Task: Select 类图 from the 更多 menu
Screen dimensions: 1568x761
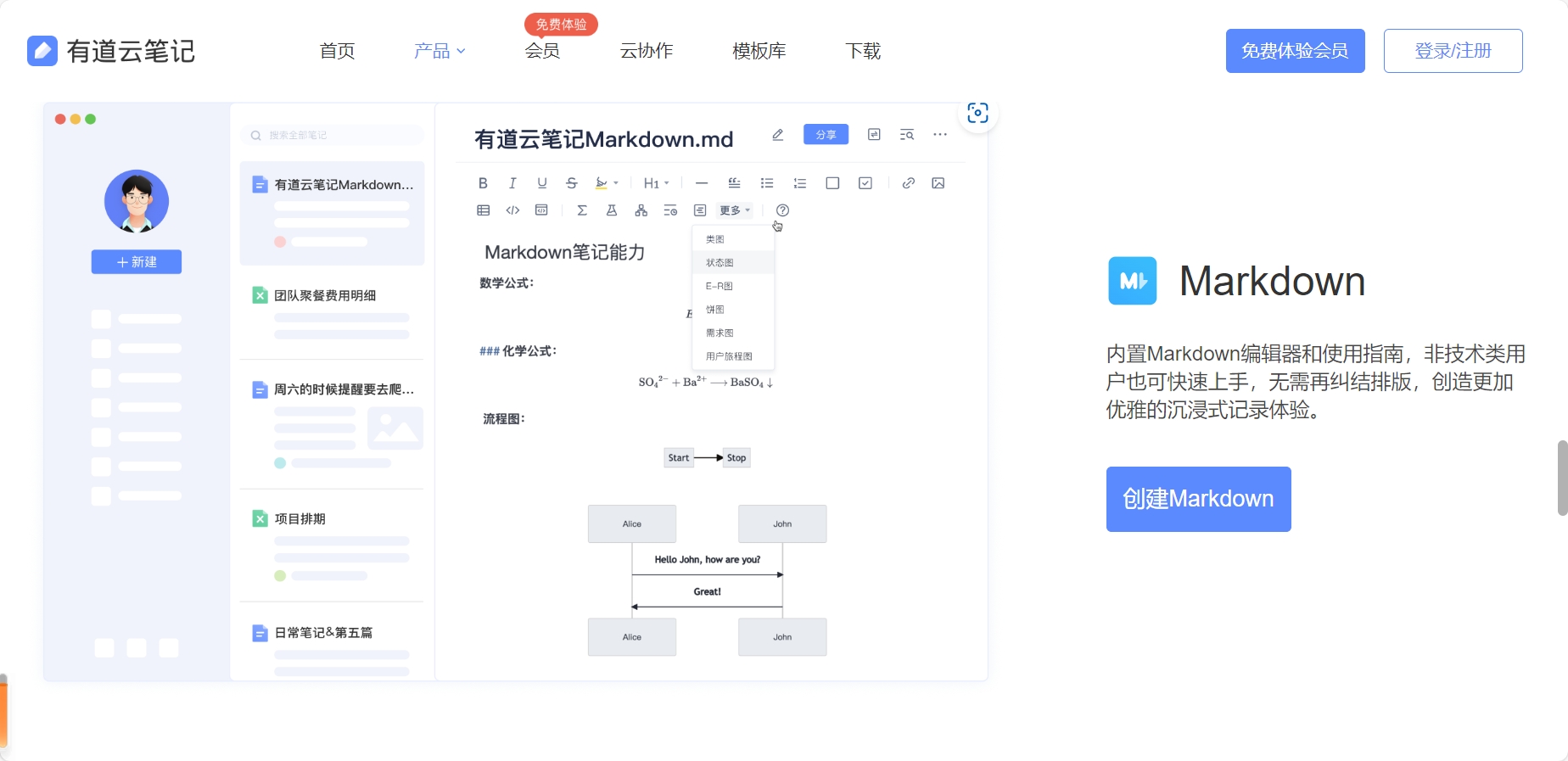Action: pyautogui.click(x=734, y=239)
